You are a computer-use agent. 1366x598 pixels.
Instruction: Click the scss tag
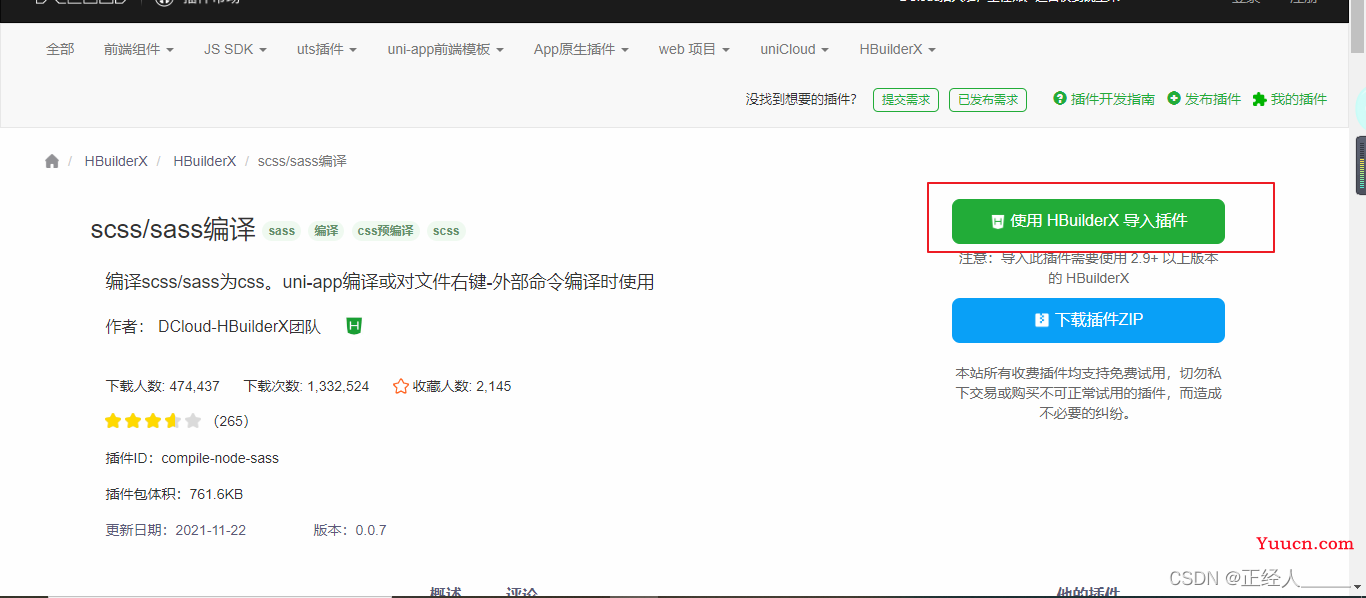[446, 231]
